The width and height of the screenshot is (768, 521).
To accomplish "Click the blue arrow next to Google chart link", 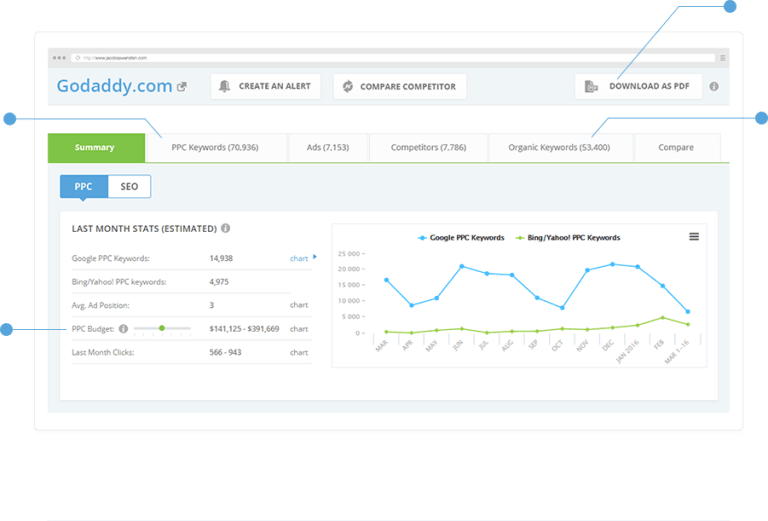I will (x=315, y=257).
